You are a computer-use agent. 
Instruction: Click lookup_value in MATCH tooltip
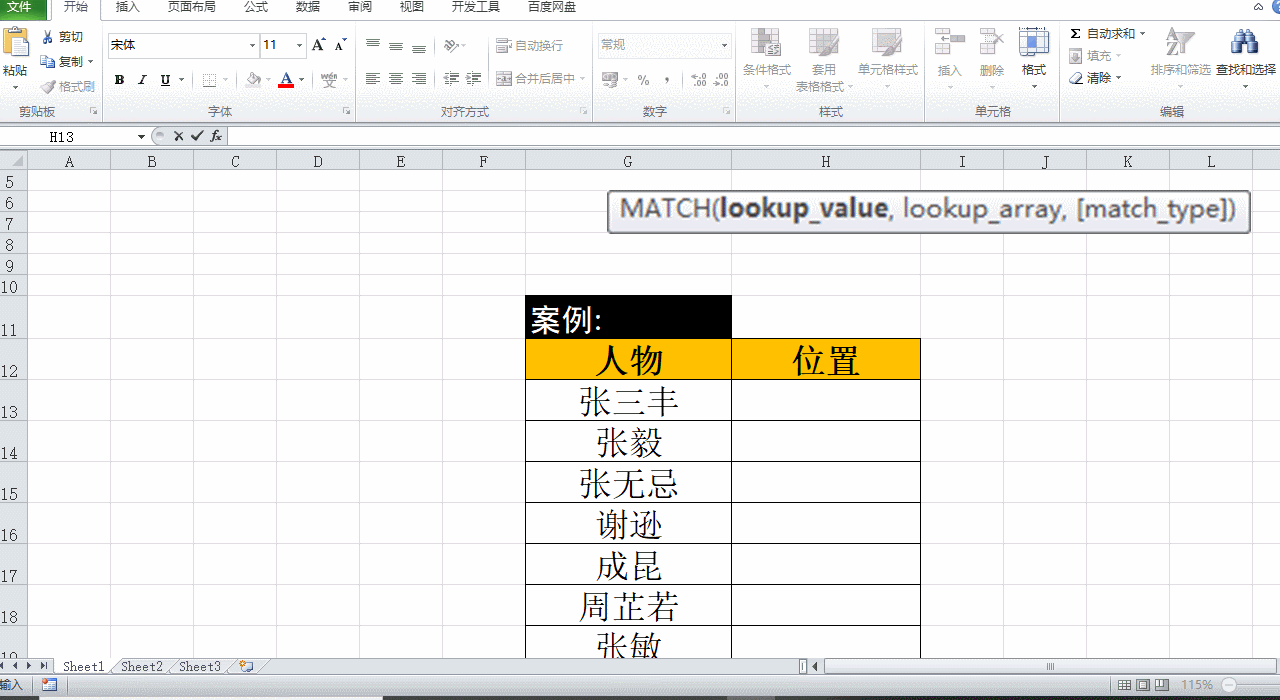point(803,209)
